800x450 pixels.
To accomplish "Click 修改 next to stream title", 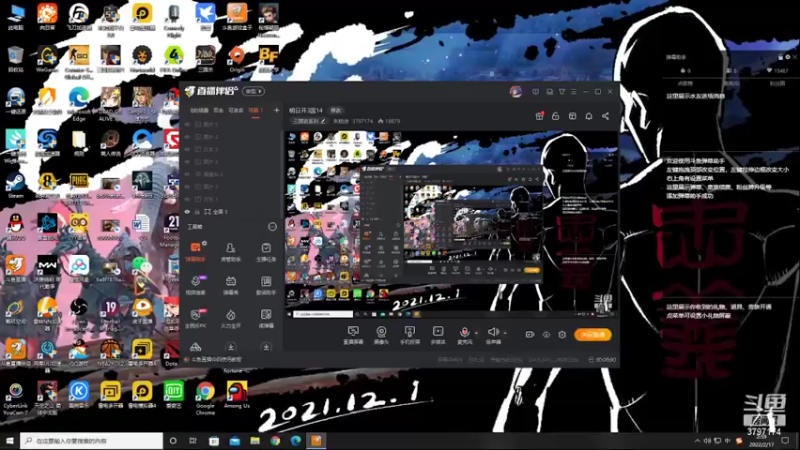I will [336, 110].
